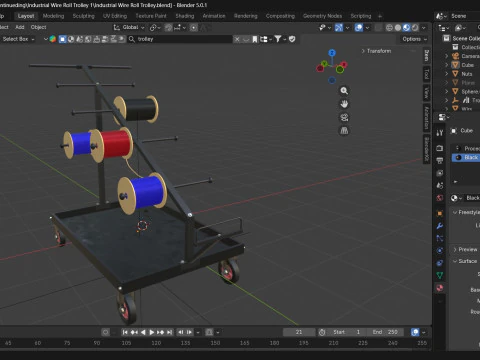Open the Object properties orange square icon

point(440,213)
